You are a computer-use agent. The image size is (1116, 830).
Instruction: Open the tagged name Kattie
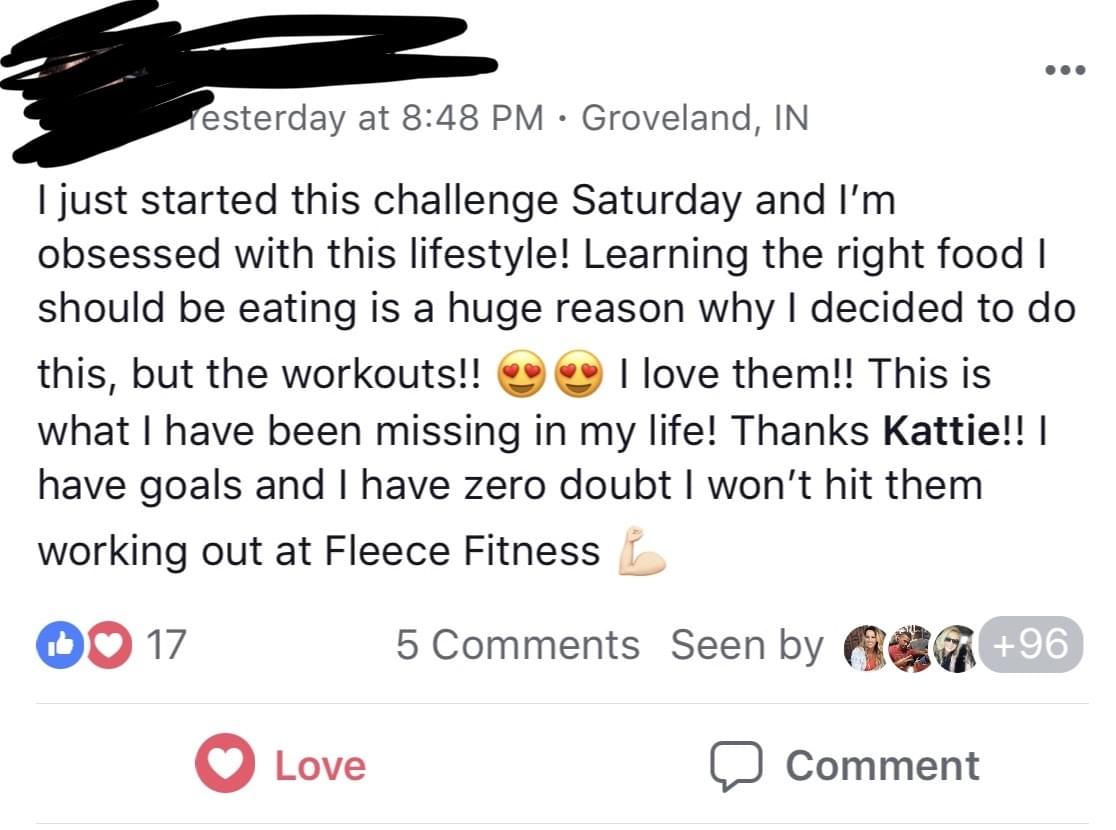point(941,431)
